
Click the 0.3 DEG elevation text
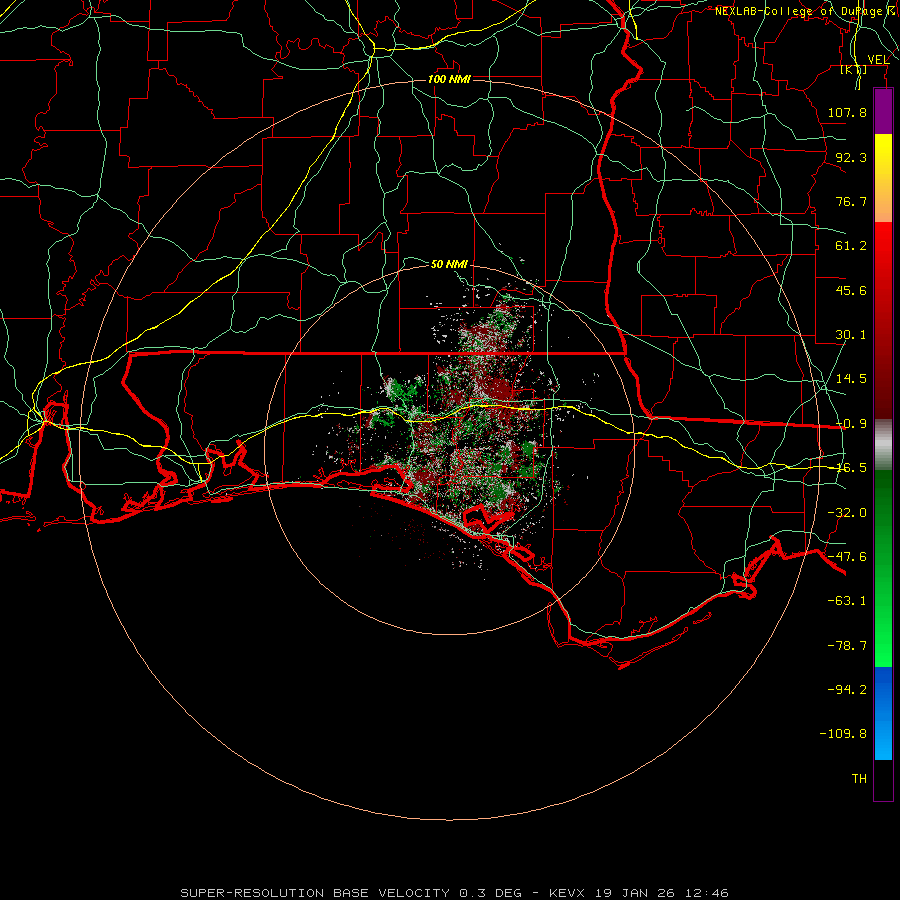490,893
